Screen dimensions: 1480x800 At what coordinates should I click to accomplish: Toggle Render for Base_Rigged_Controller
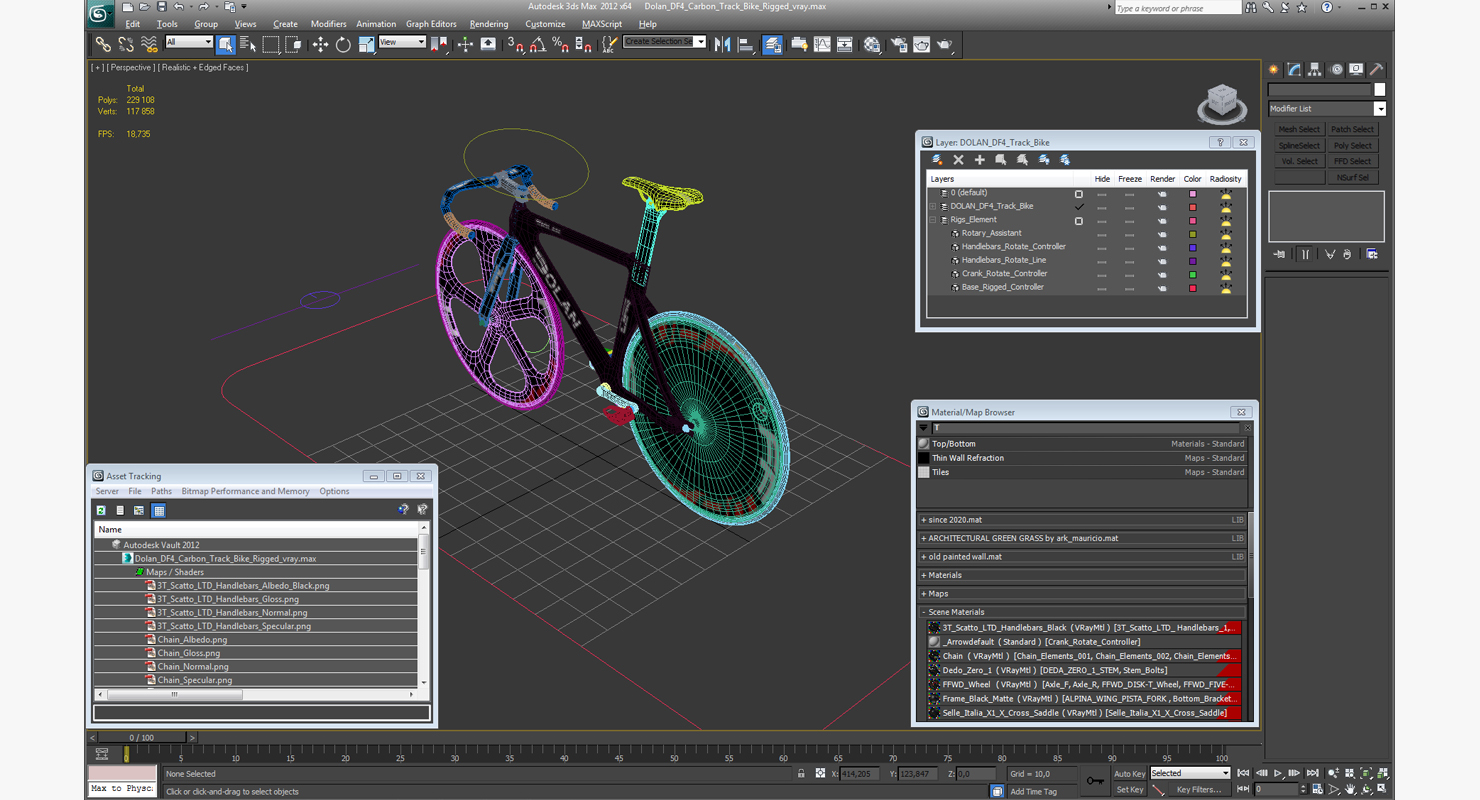coord(1162,288)
